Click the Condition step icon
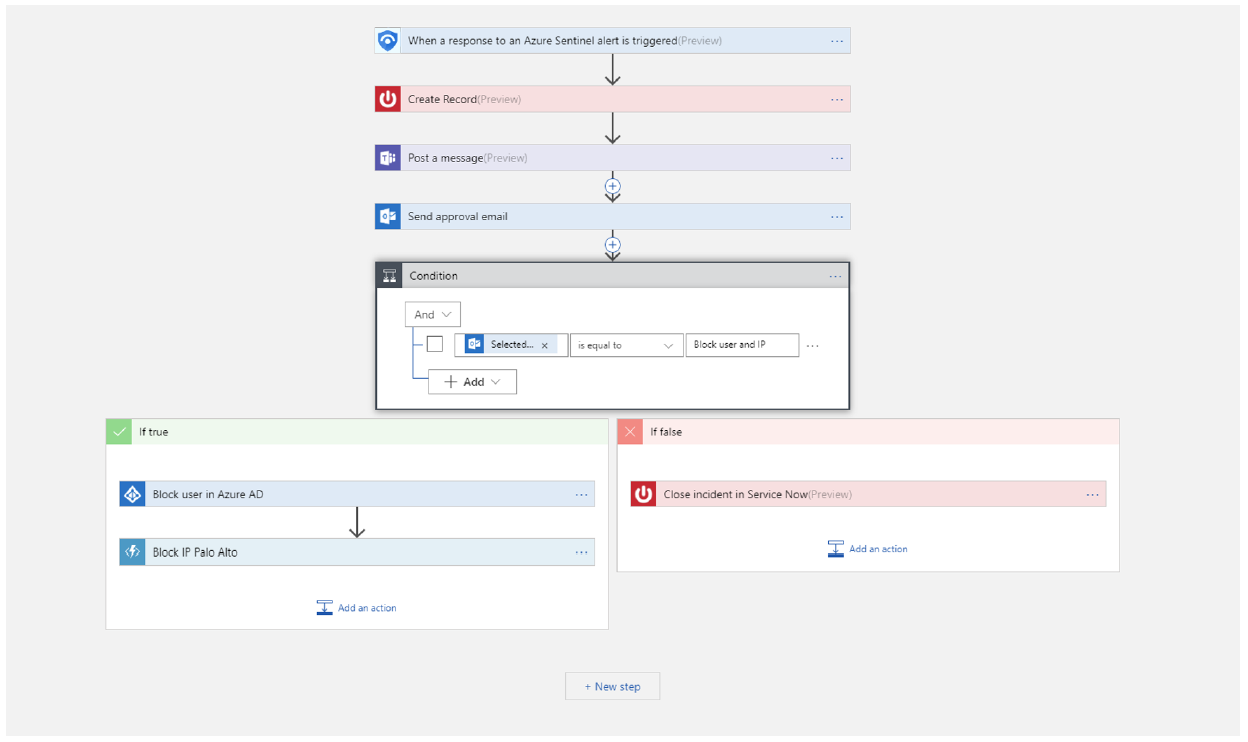This screenshot has height=742, width=1248. (390, 276)
